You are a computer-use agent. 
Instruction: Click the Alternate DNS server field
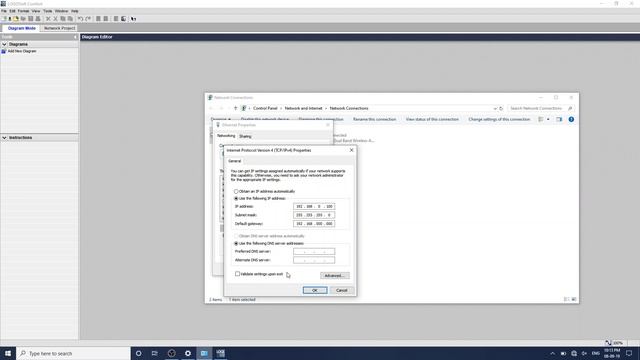[314, 260]
